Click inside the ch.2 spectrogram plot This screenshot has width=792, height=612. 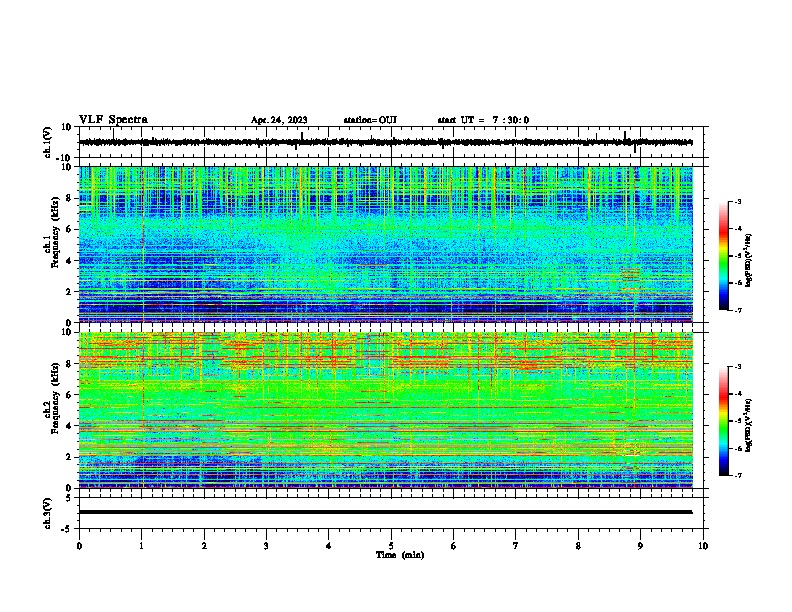(x=386, y=410)
